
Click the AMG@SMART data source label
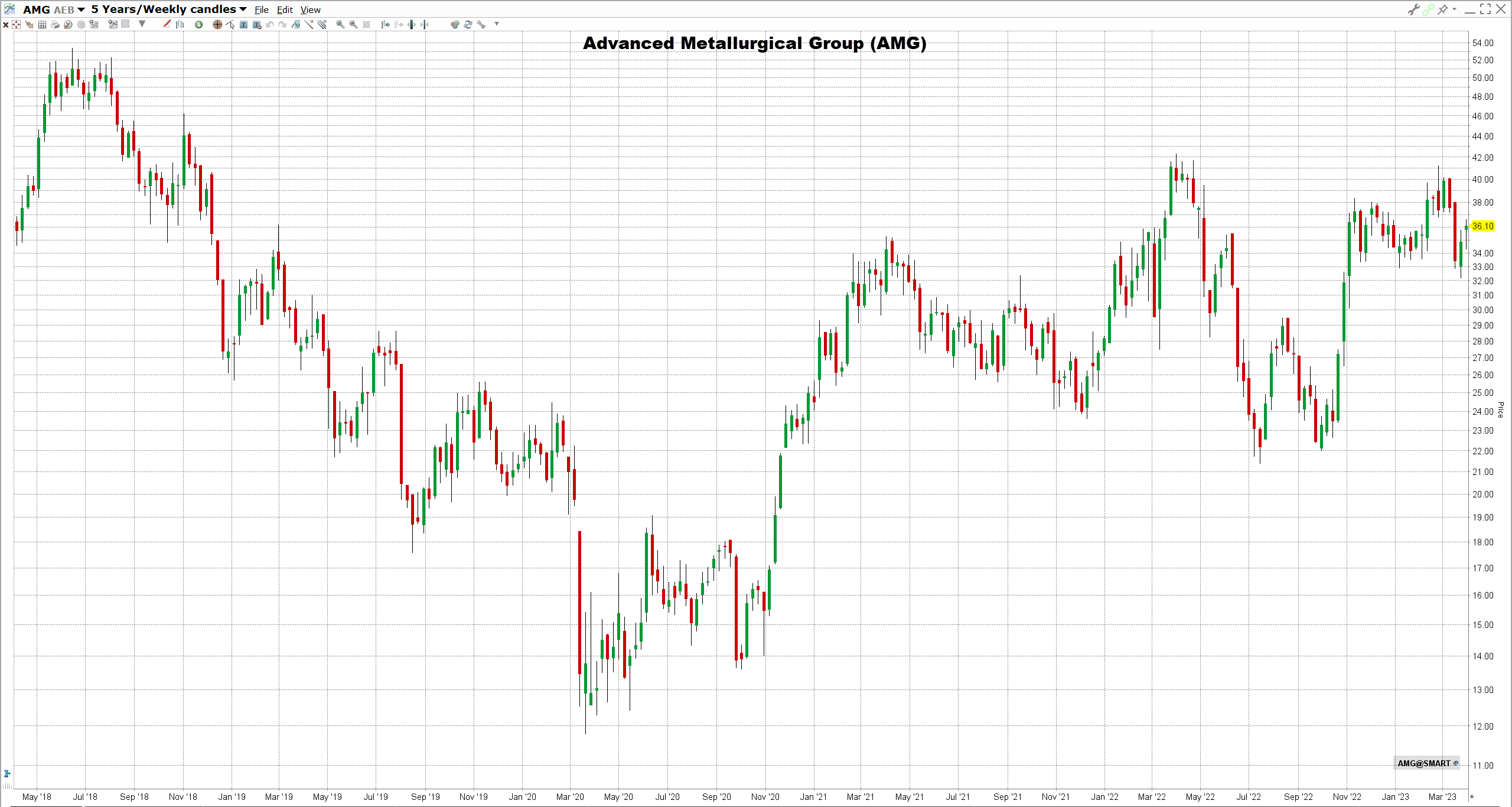click(1427, 763)
